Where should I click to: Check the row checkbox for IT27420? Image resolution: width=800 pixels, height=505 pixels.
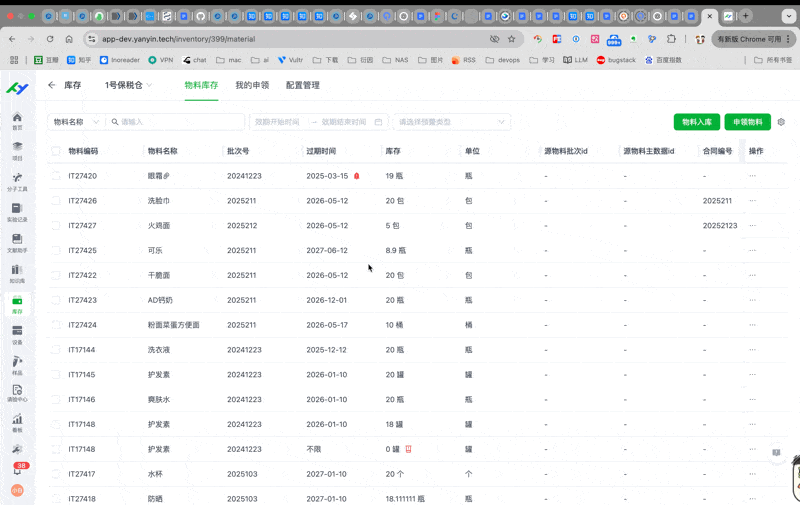pyautogui.click(x=56, y=176)
